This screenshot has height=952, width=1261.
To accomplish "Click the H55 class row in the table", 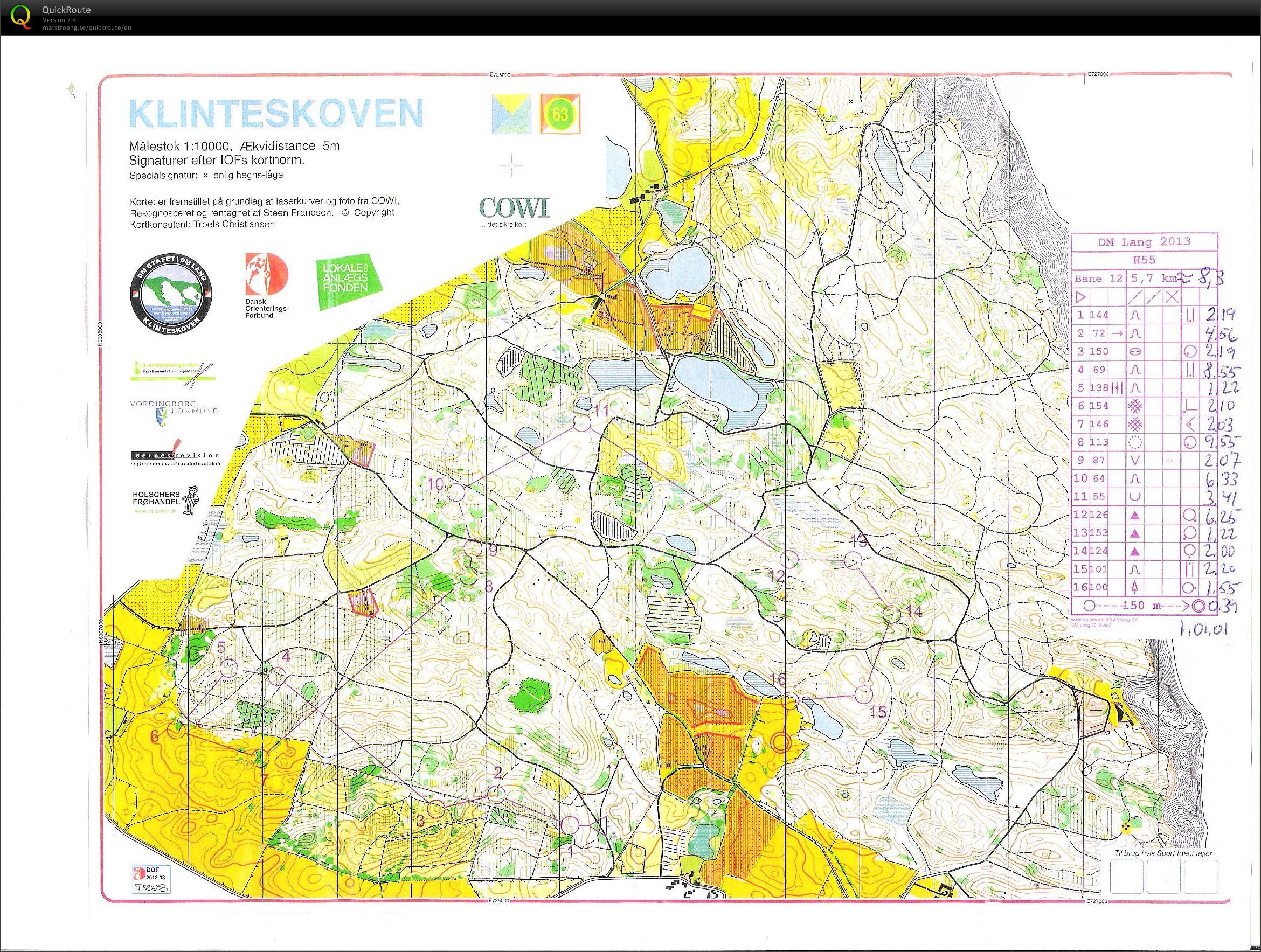I will (1144, 261).
